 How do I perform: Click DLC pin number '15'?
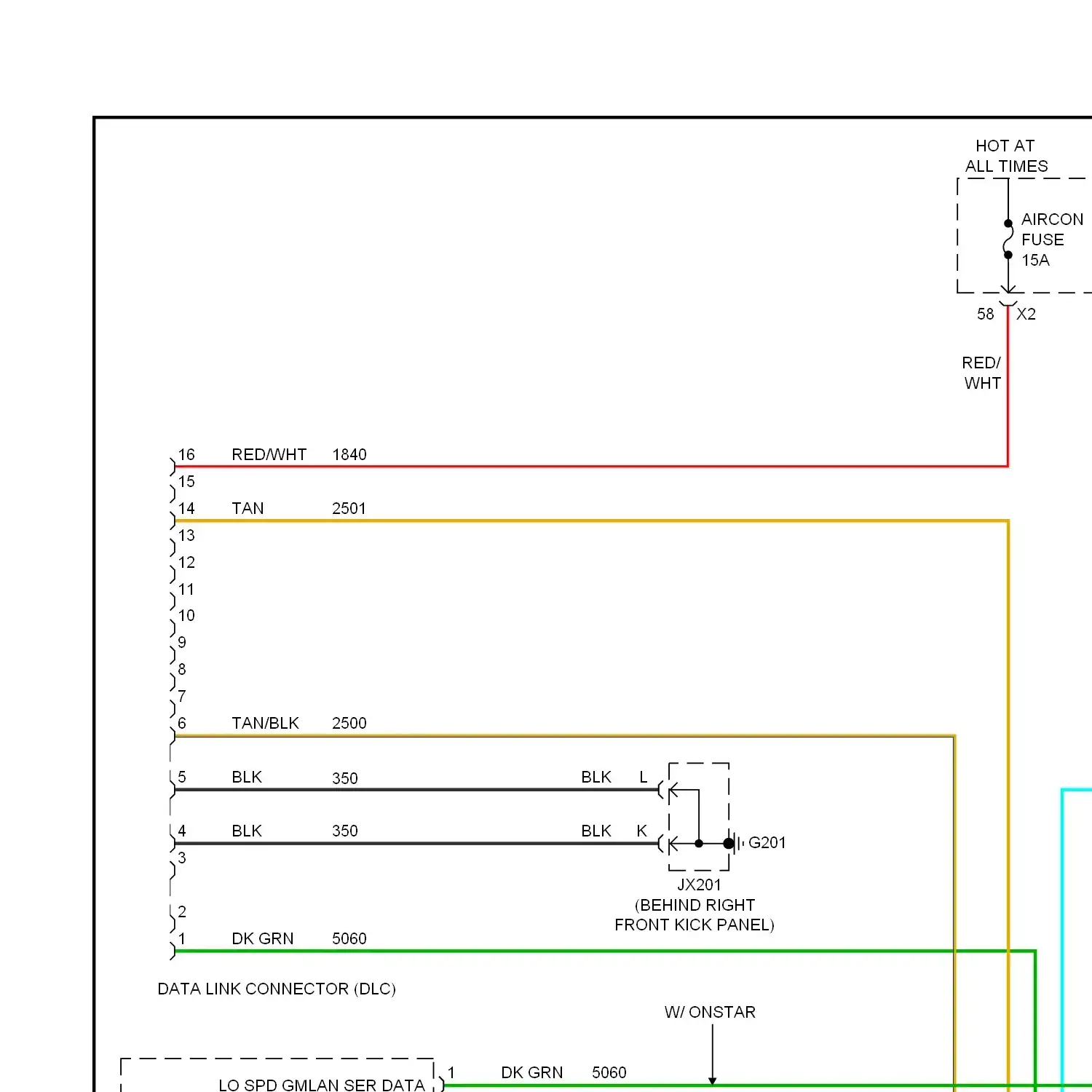(x=186, y=481)
